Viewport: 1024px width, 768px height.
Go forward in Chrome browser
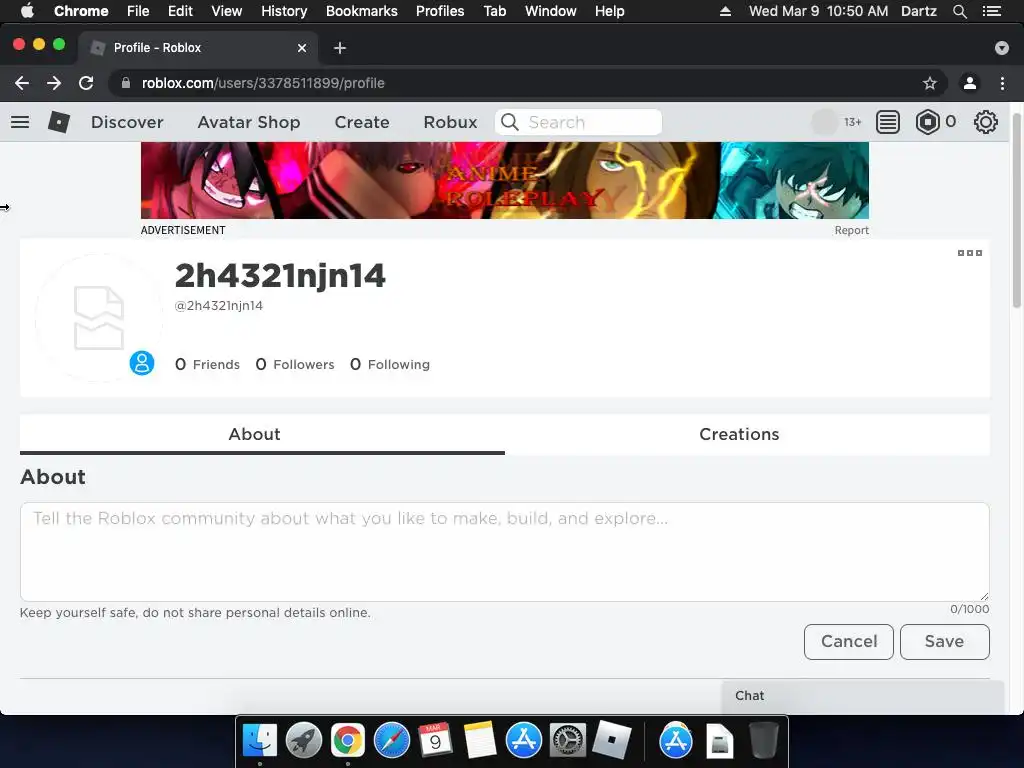click(54, 83)
